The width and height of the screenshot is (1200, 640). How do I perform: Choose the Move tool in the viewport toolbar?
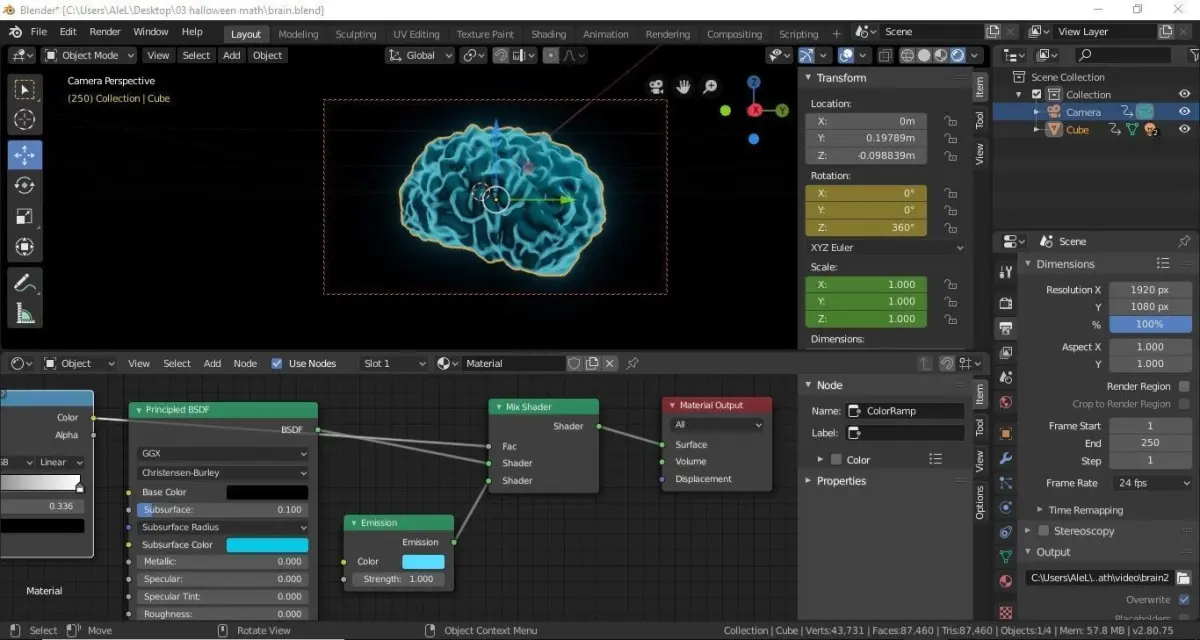(25, 154)
